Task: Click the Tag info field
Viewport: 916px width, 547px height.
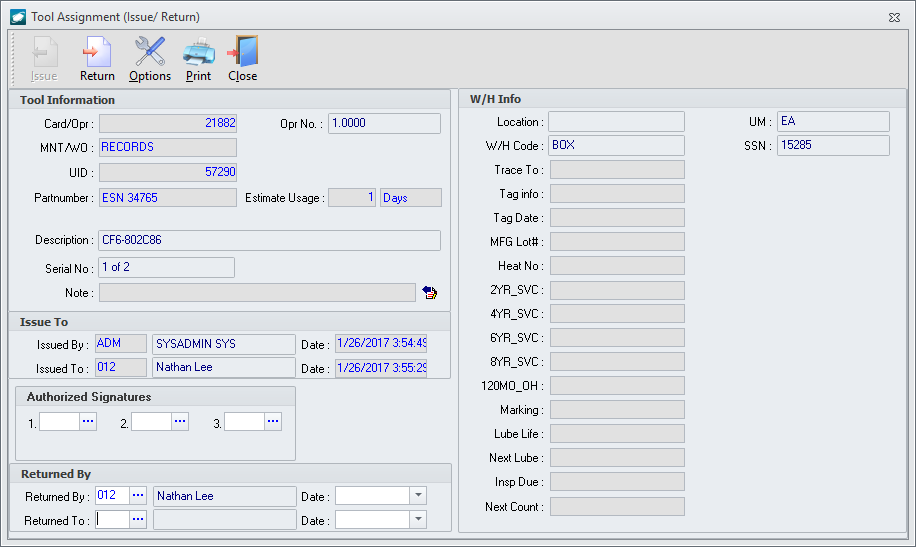Action: pos(617,193)
